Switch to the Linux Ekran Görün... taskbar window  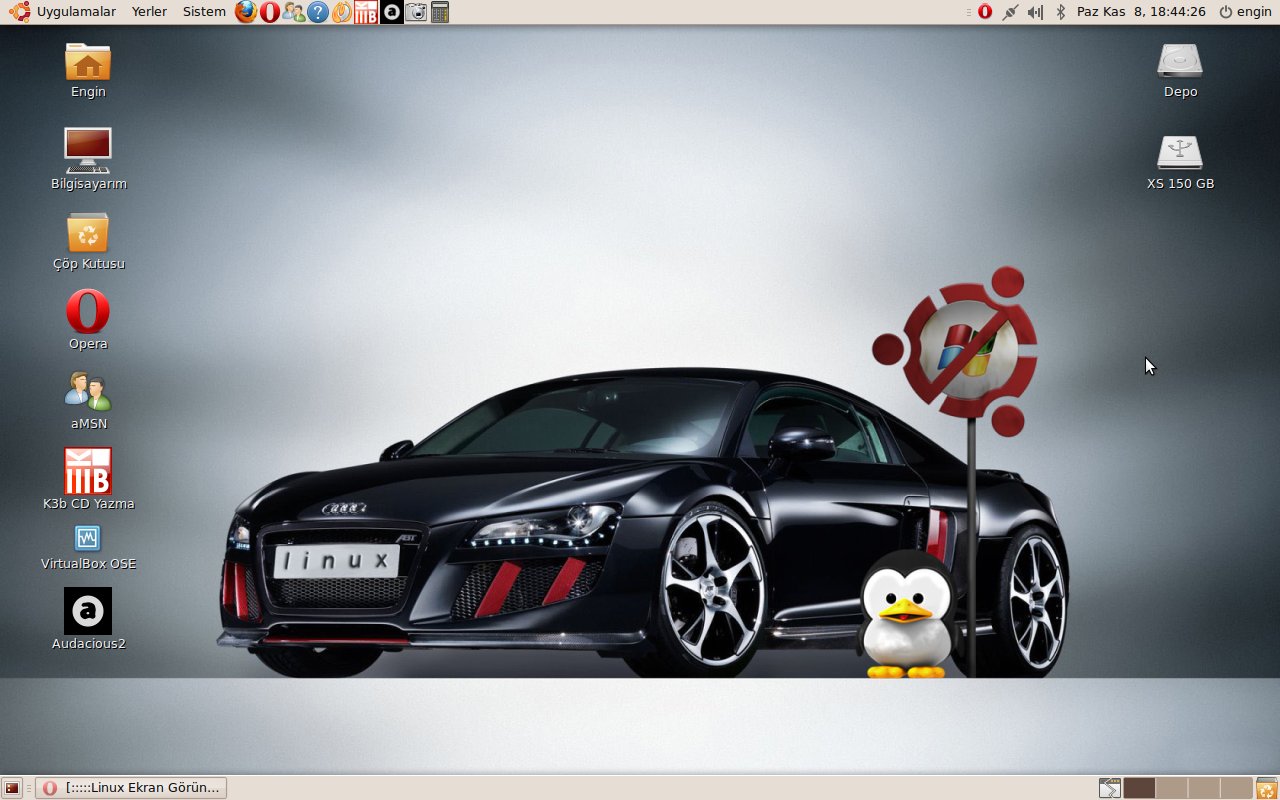(x=131, y=788)
